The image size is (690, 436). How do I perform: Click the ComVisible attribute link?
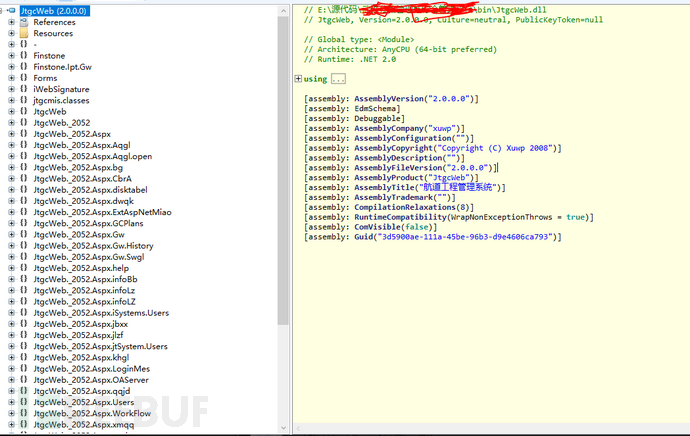(377, 227)
